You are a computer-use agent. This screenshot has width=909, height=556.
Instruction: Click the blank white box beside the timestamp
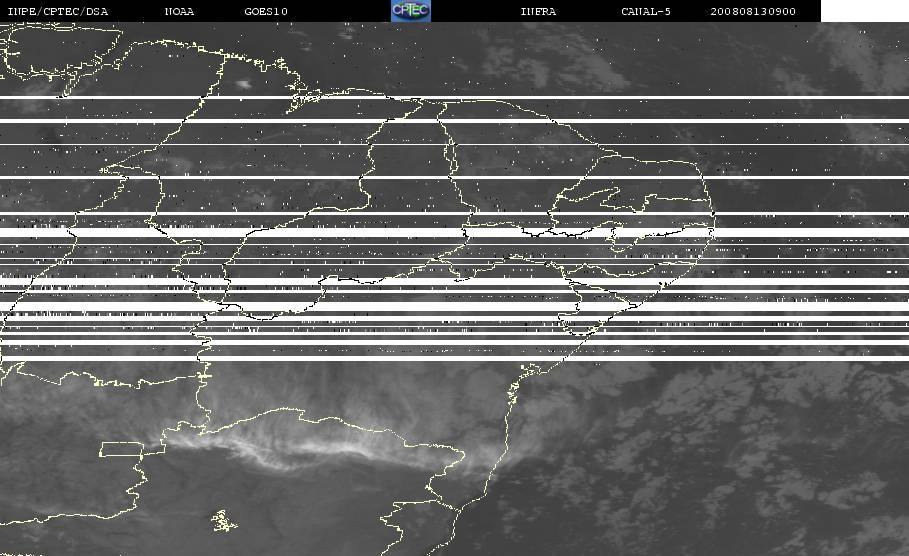pos(864,11)
